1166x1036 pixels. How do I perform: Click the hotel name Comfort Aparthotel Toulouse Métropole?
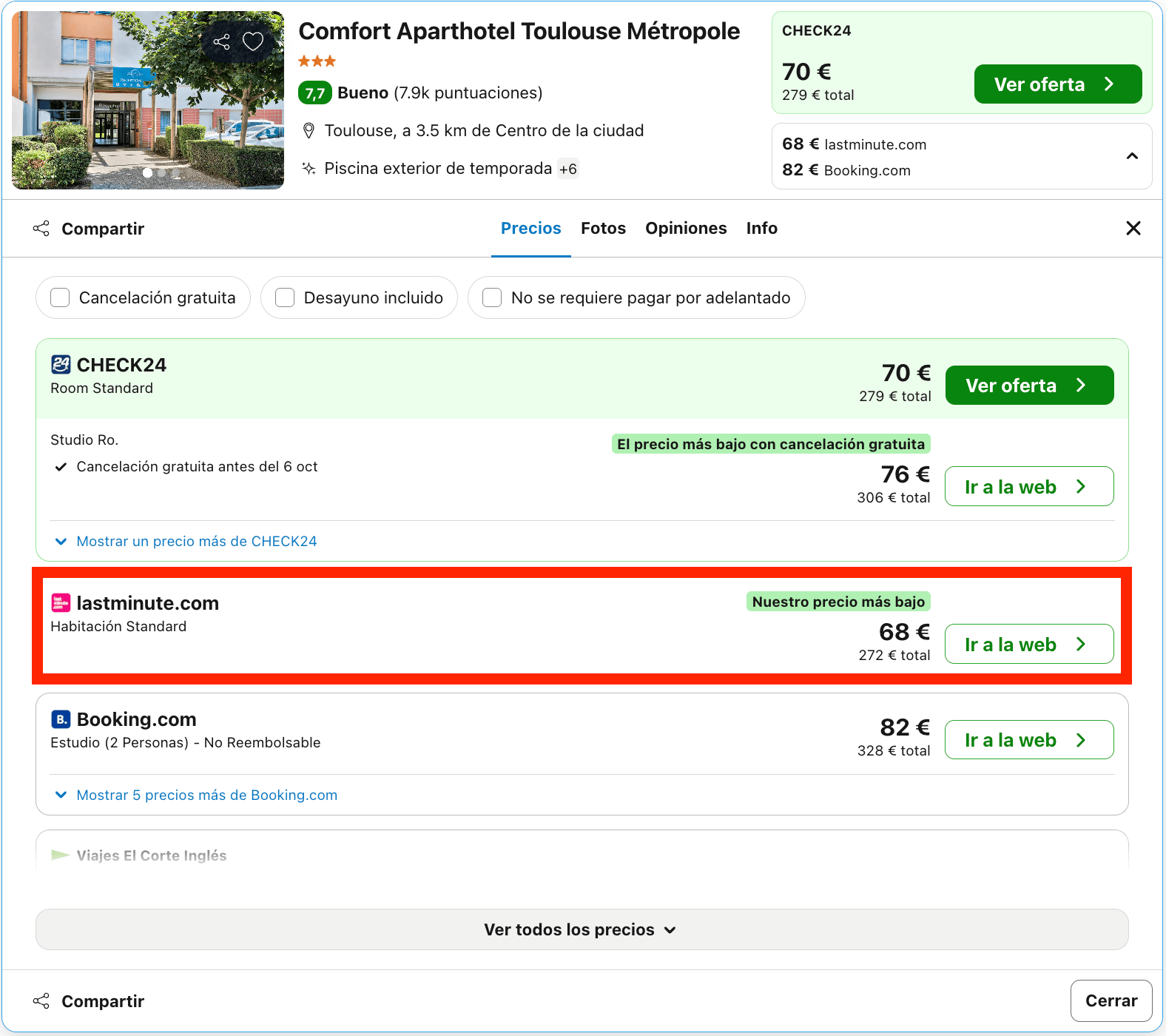tap(519, 31)
